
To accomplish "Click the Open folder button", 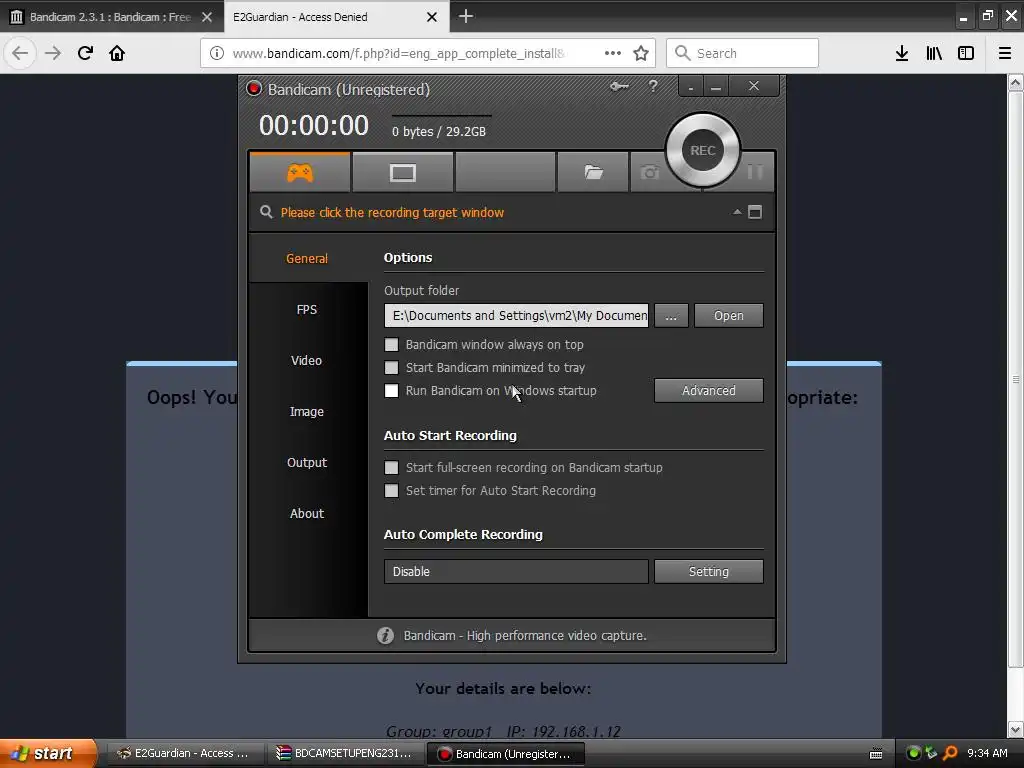I will (x=729, y=315).
